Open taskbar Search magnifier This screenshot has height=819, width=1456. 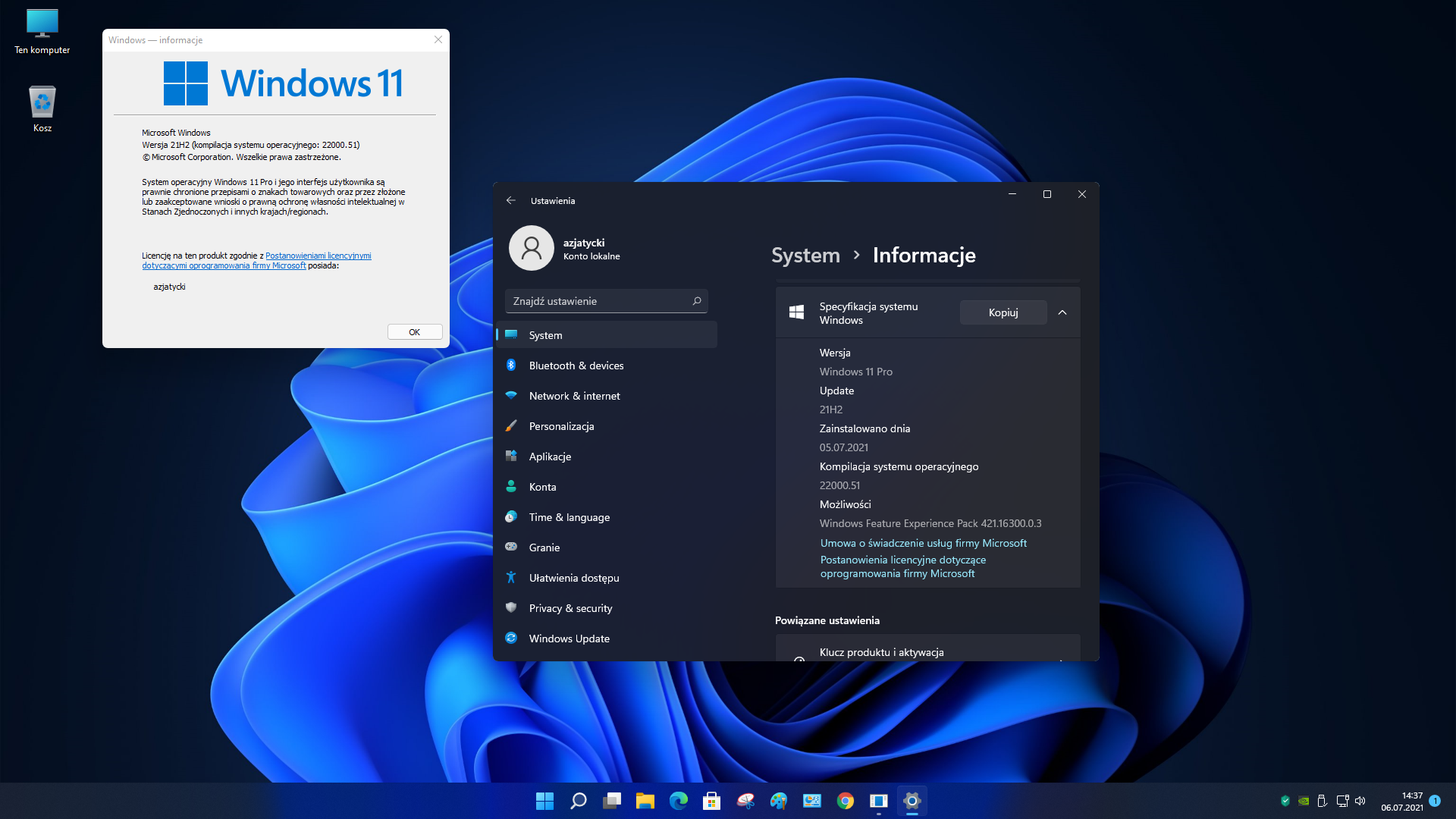pos(579,801)
